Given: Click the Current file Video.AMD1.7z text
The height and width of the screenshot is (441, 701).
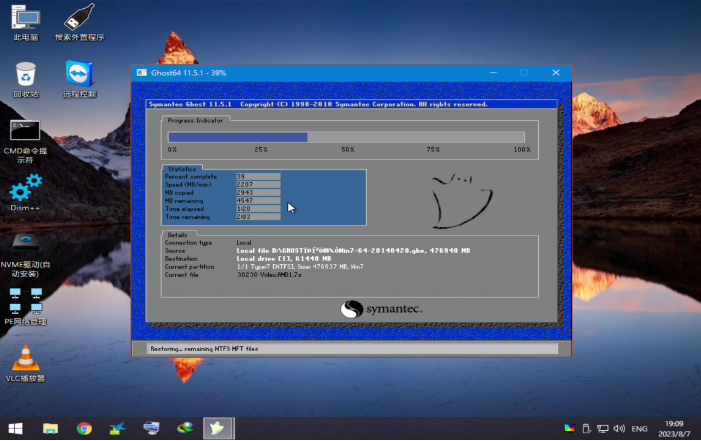Looking at the screenshot, I should click(x=269, y=275).
